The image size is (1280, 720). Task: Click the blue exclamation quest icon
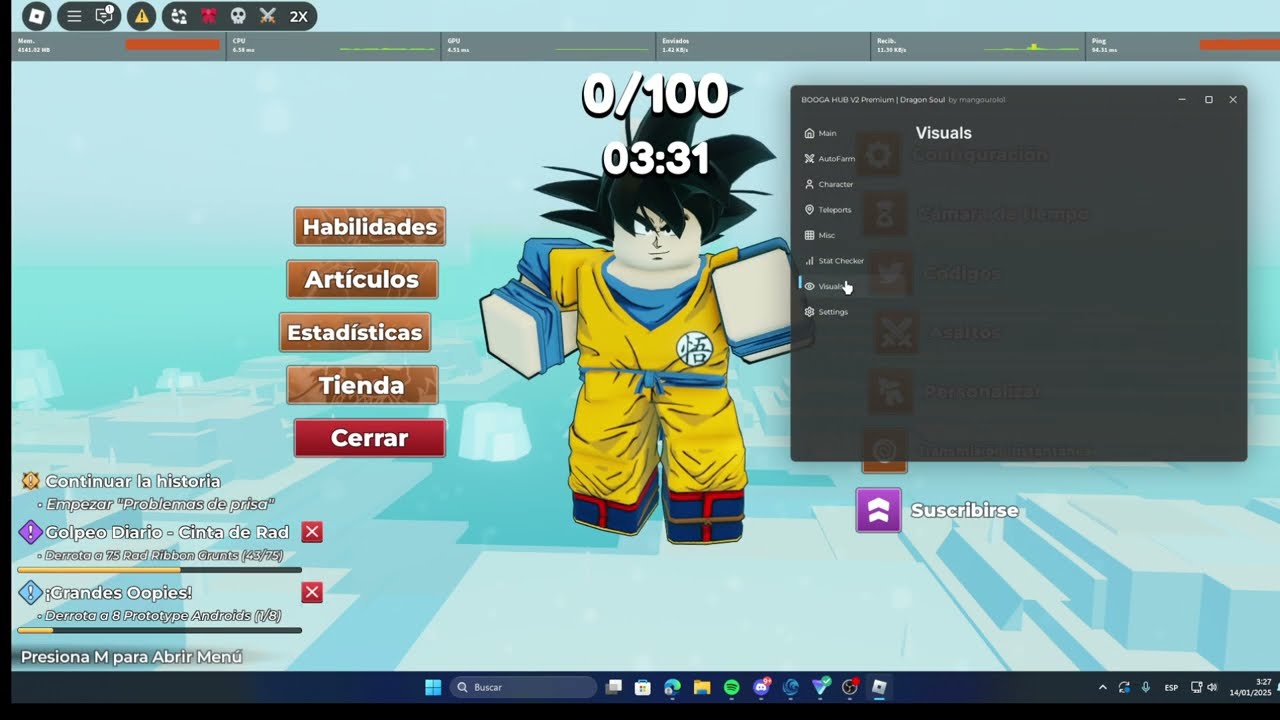30,593
